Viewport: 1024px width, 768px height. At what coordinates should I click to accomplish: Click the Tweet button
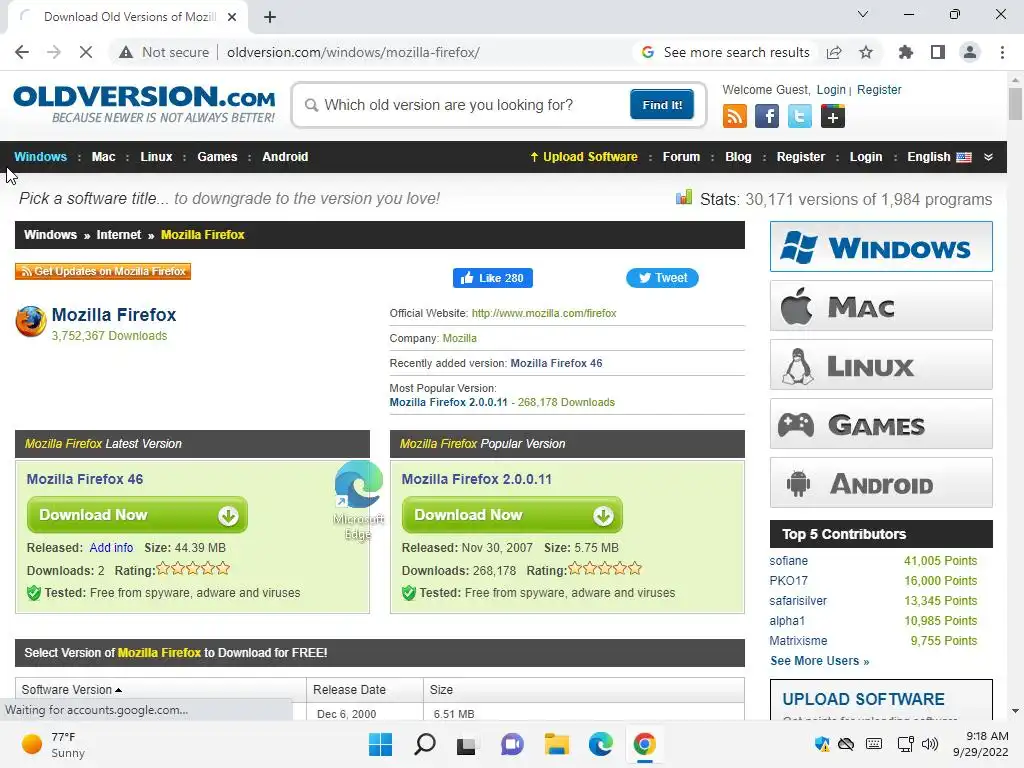[x=662, y=278]
